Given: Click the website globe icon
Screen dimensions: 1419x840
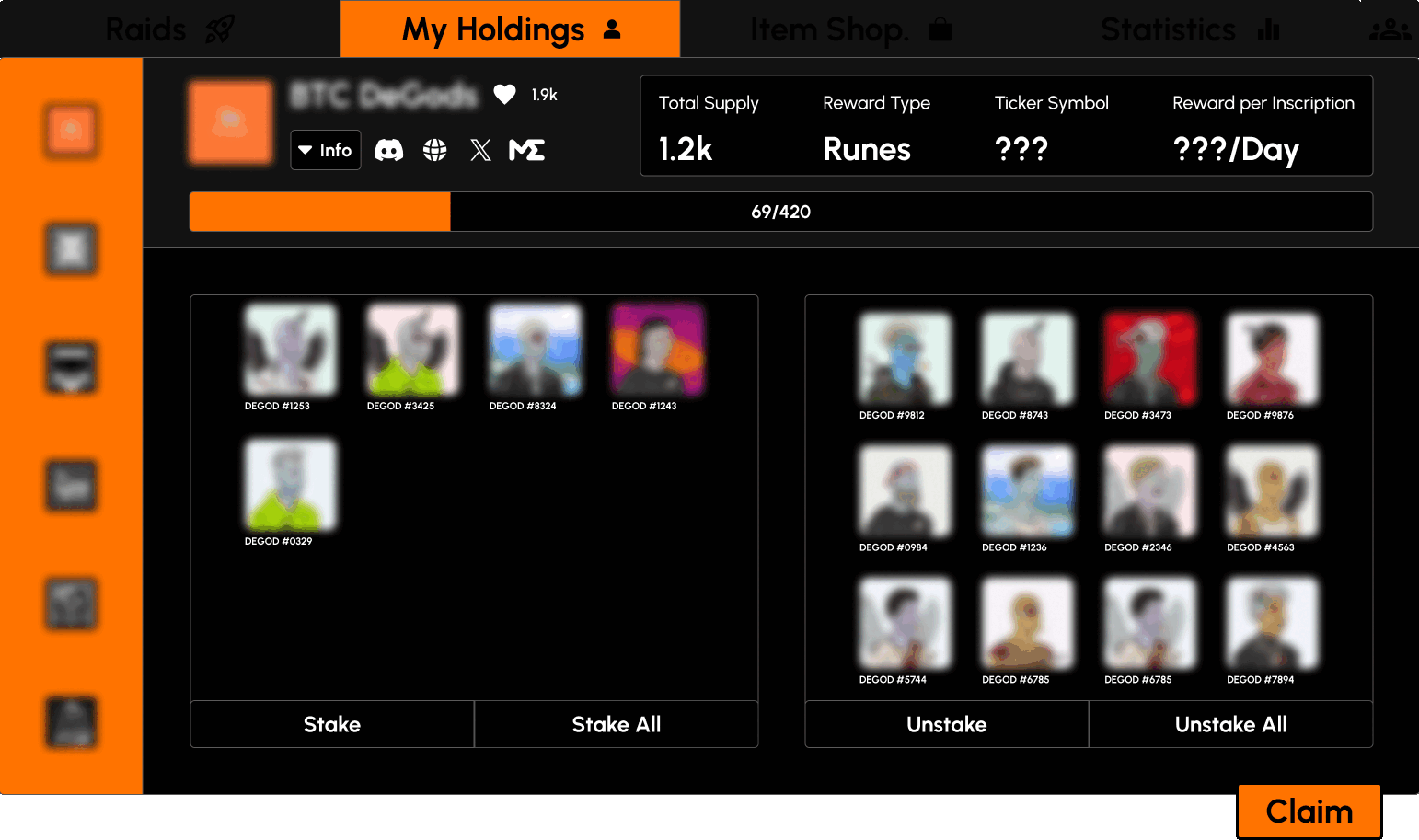Looking at the screenshot, I should (x=434, y=150).
